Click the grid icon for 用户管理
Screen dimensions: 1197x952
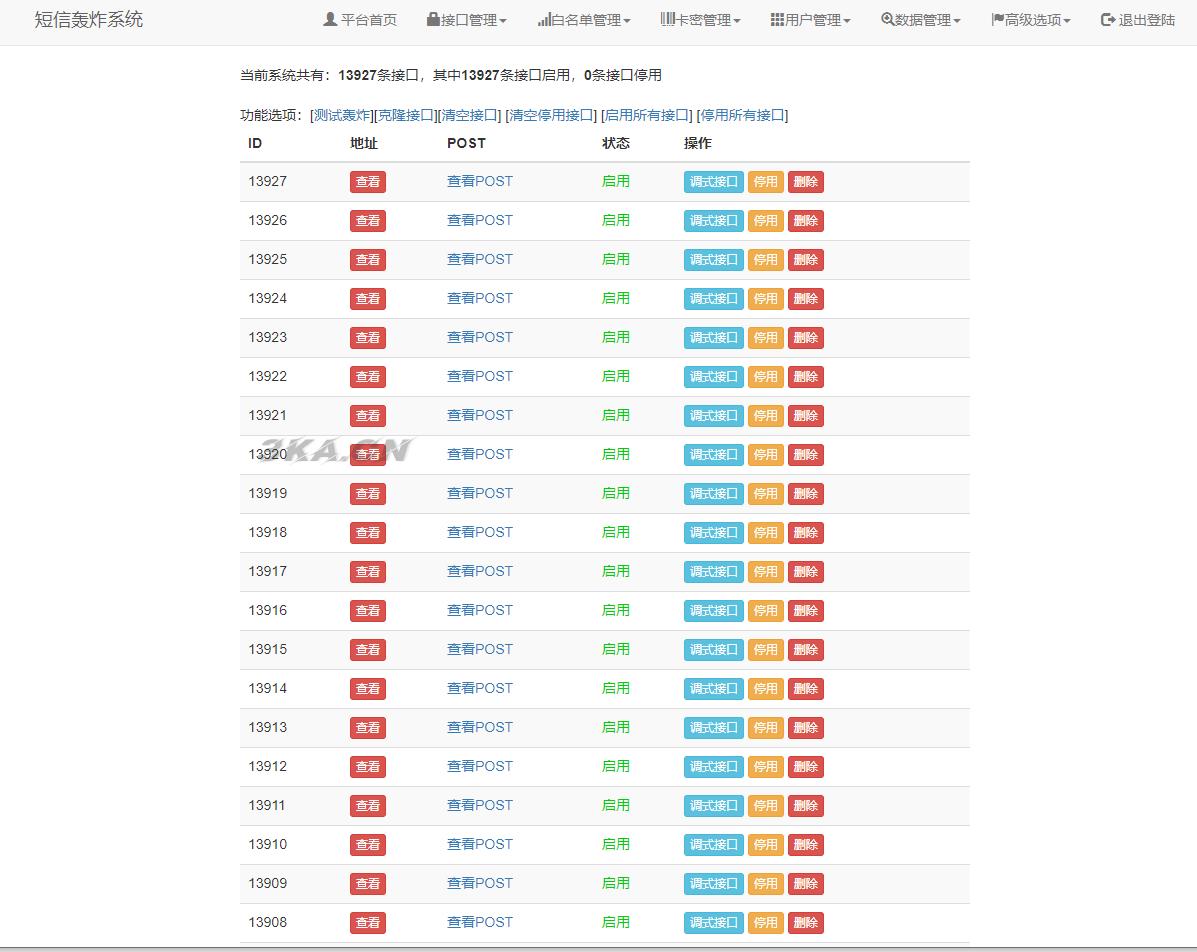point(777,20)
